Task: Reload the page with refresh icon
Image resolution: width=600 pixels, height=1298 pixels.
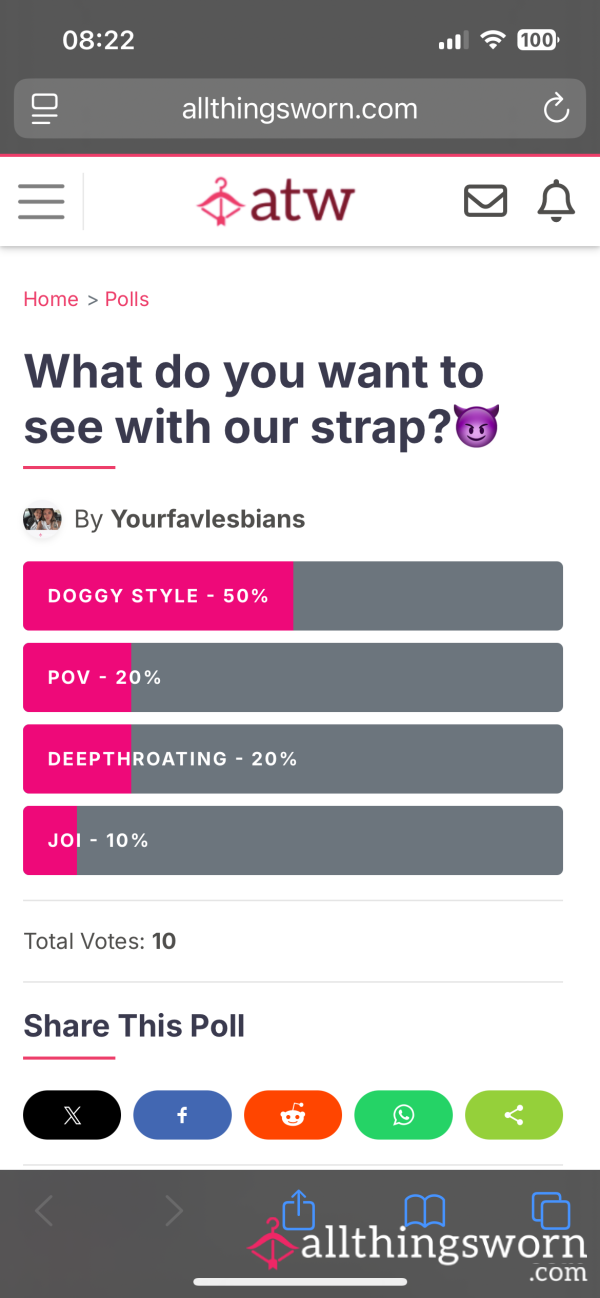Action: (556, 109)
